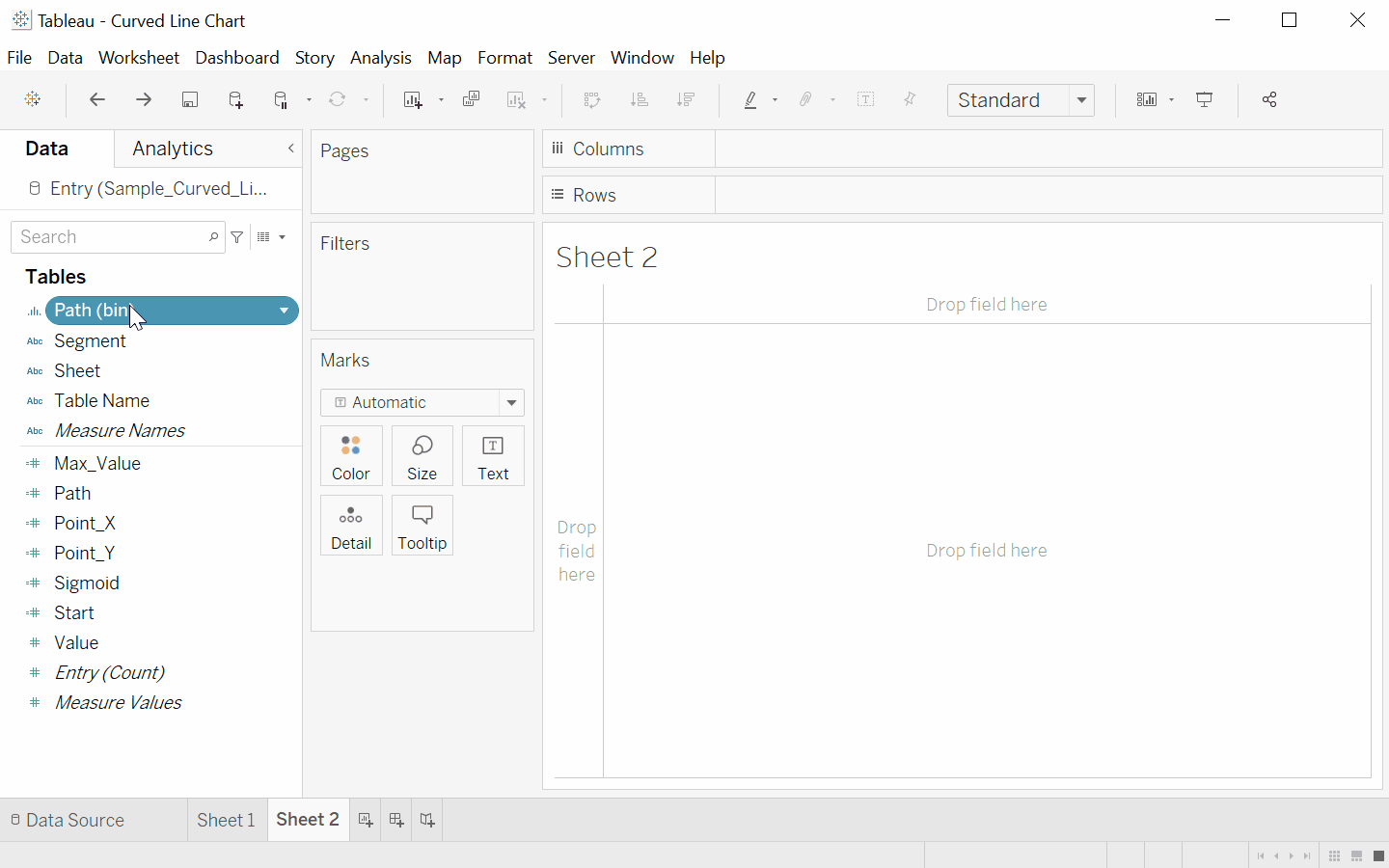The height and width of the screenshot is (868, 1389).
Task: Open the Path (bin) field dropdown
Action: point(283,311)
